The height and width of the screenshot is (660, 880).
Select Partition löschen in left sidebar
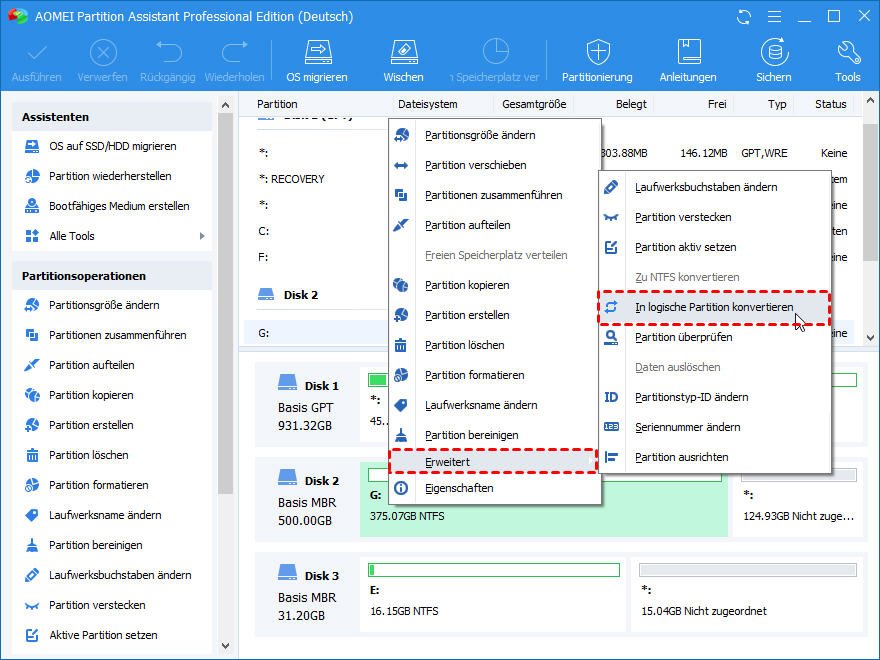[x=89, y=455]
